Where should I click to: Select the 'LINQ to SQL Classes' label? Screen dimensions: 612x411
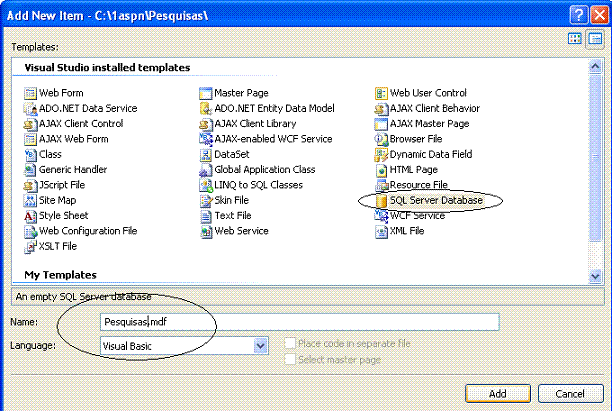point(258,185)
